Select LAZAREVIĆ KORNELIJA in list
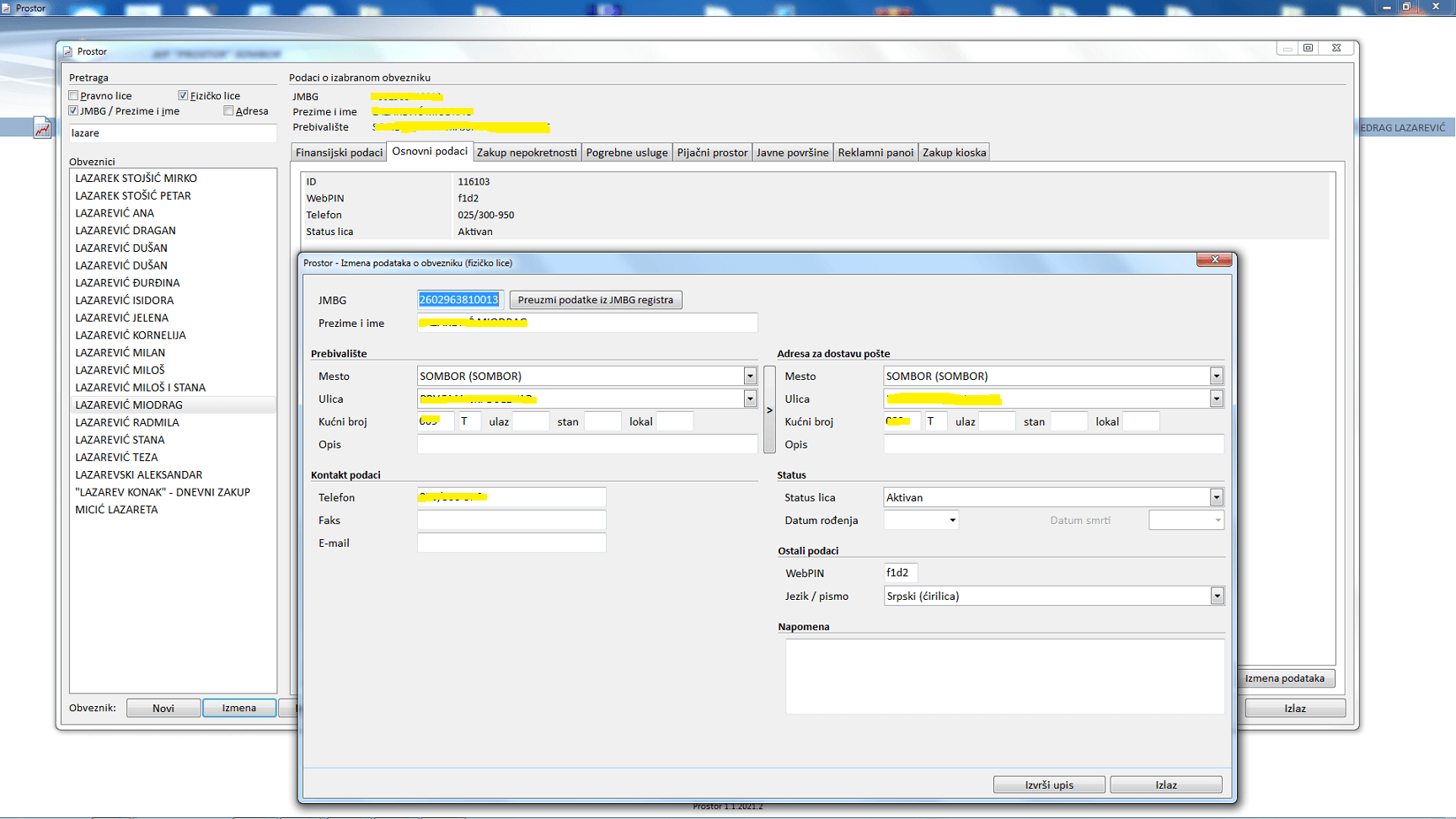The width and height of the screenshot is (1456, 819). (x=173, y=335)
